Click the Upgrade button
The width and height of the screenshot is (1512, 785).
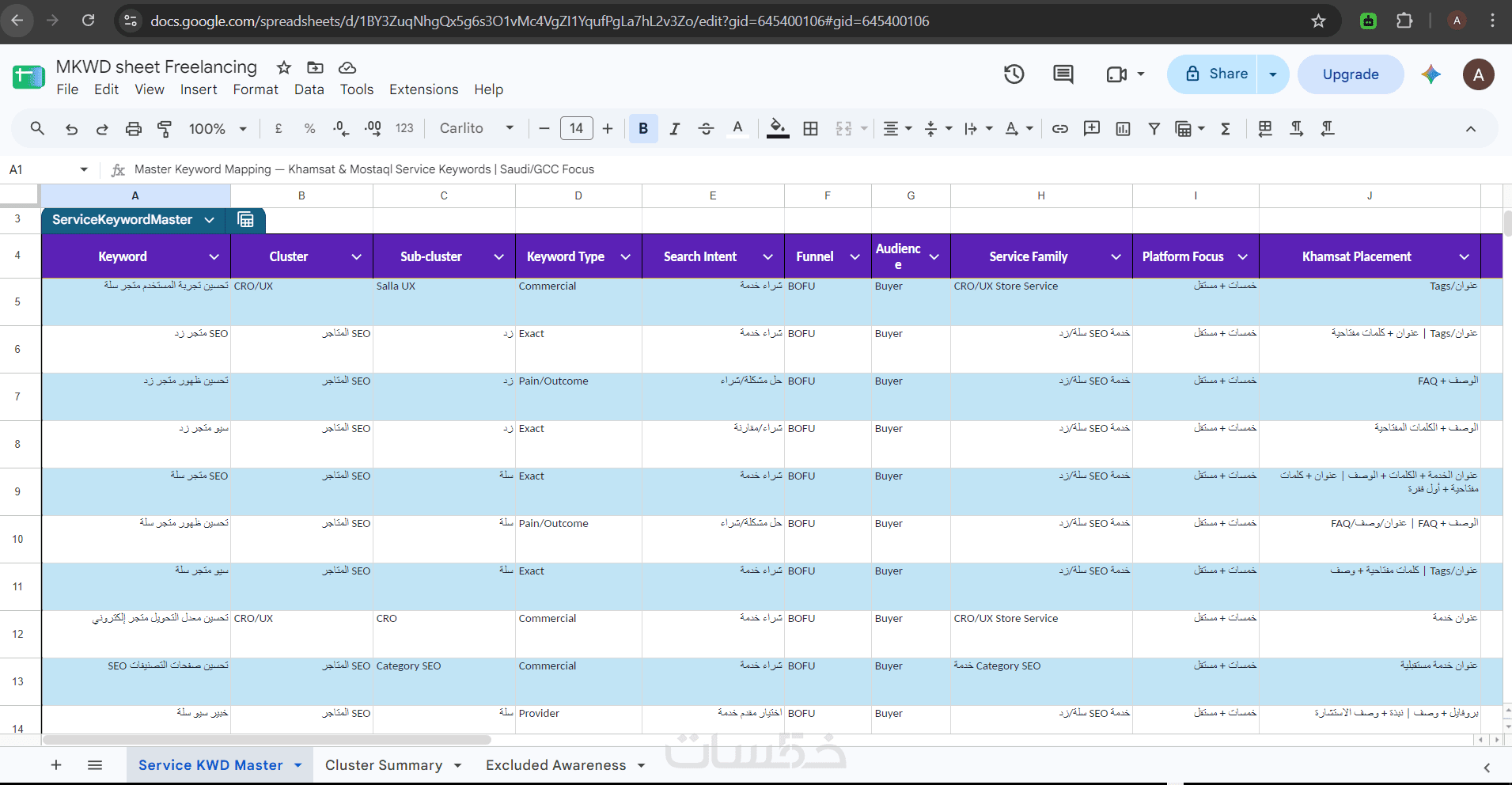[x=1351, y=74]
